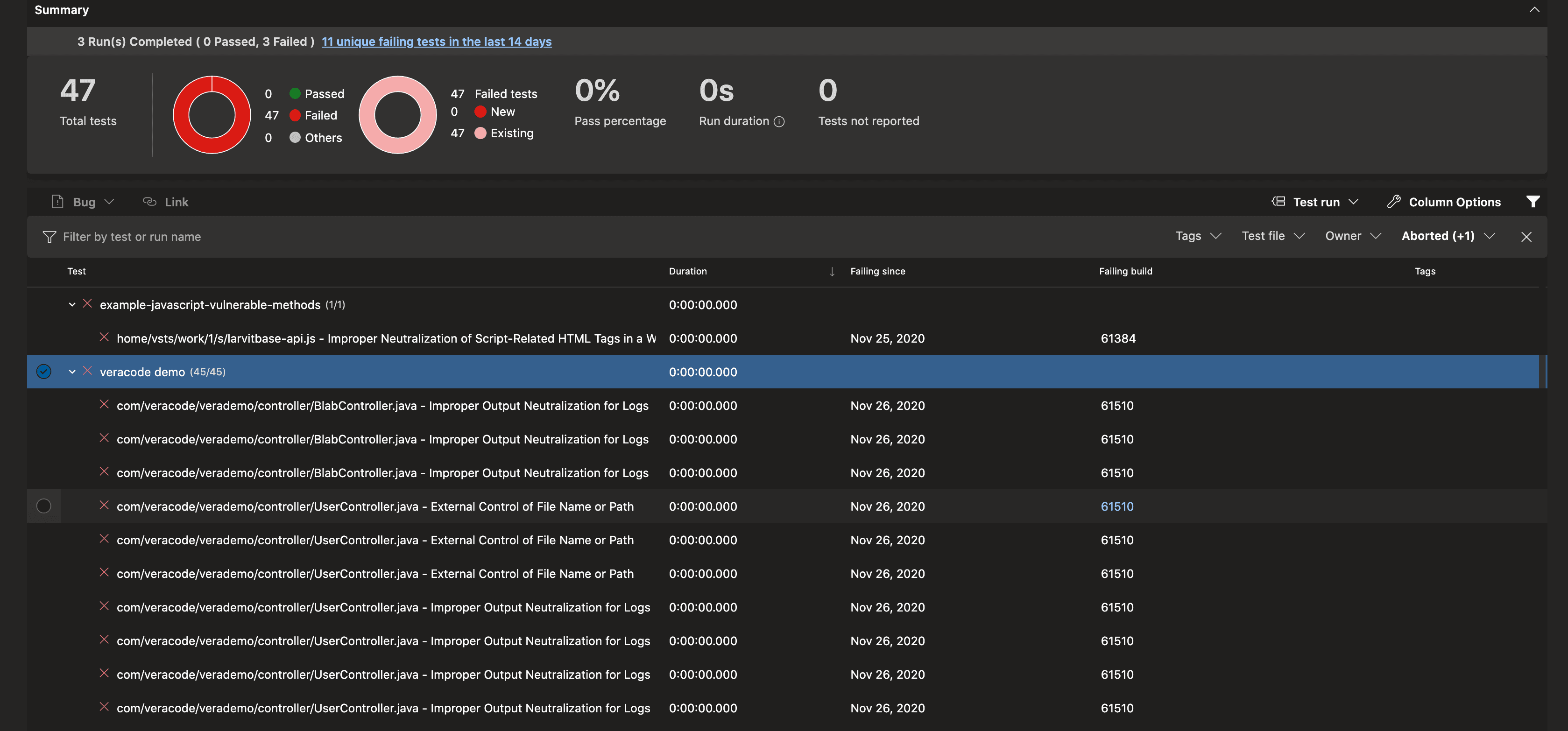Uncheck the selected veracode demo row

(43, 371)
